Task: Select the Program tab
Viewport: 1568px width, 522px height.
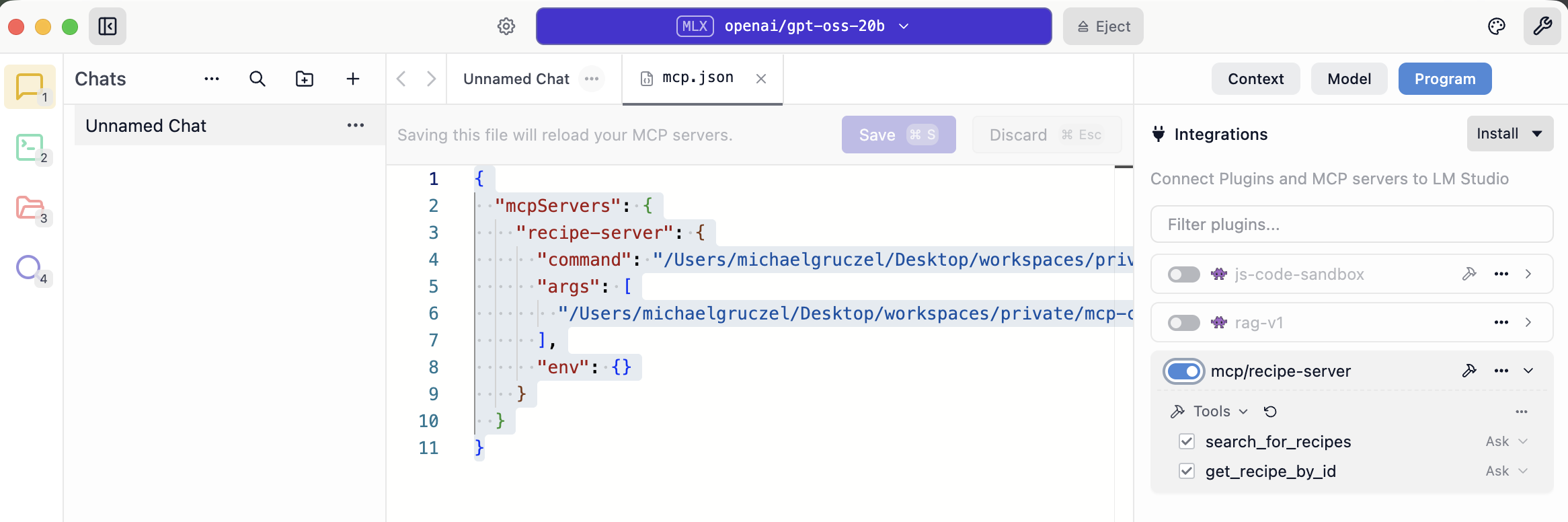Action: point(1445,79)
